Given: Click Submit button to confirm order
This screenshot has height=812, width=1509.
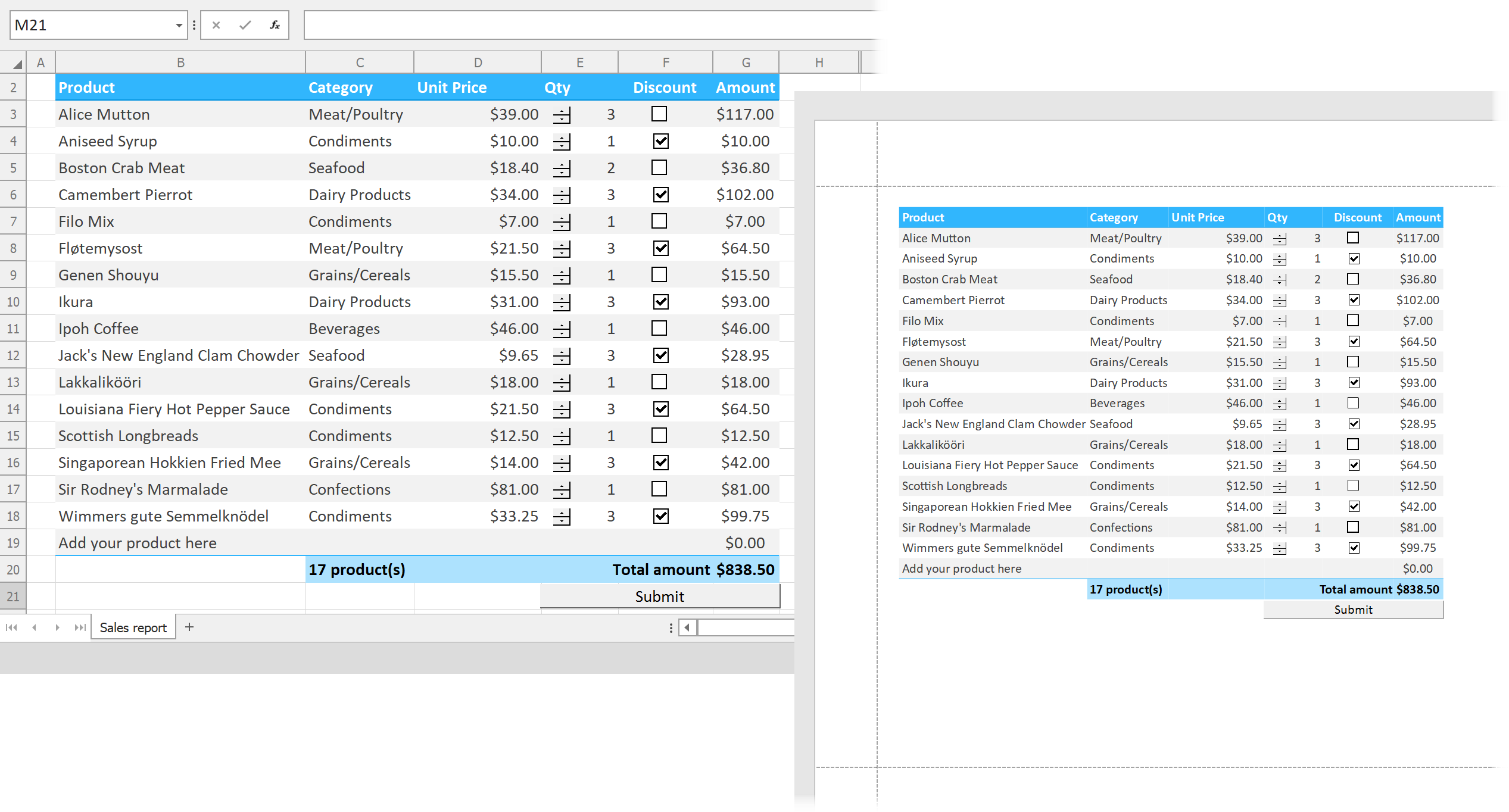Looking at the screenshot, I should coord(659,596).
